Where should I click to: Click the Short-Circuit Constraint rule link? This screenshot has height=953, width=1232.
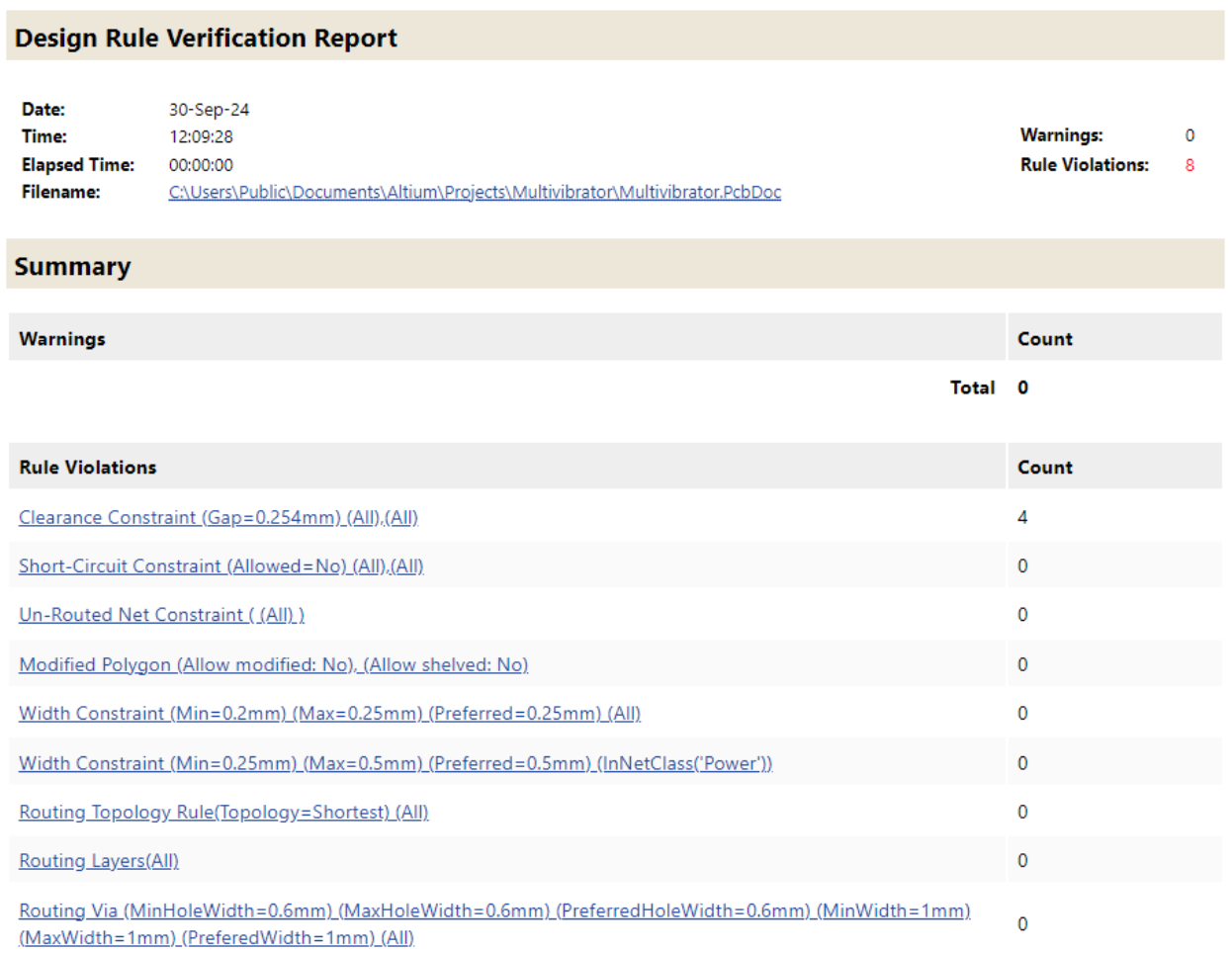click(x=220, y=566)
